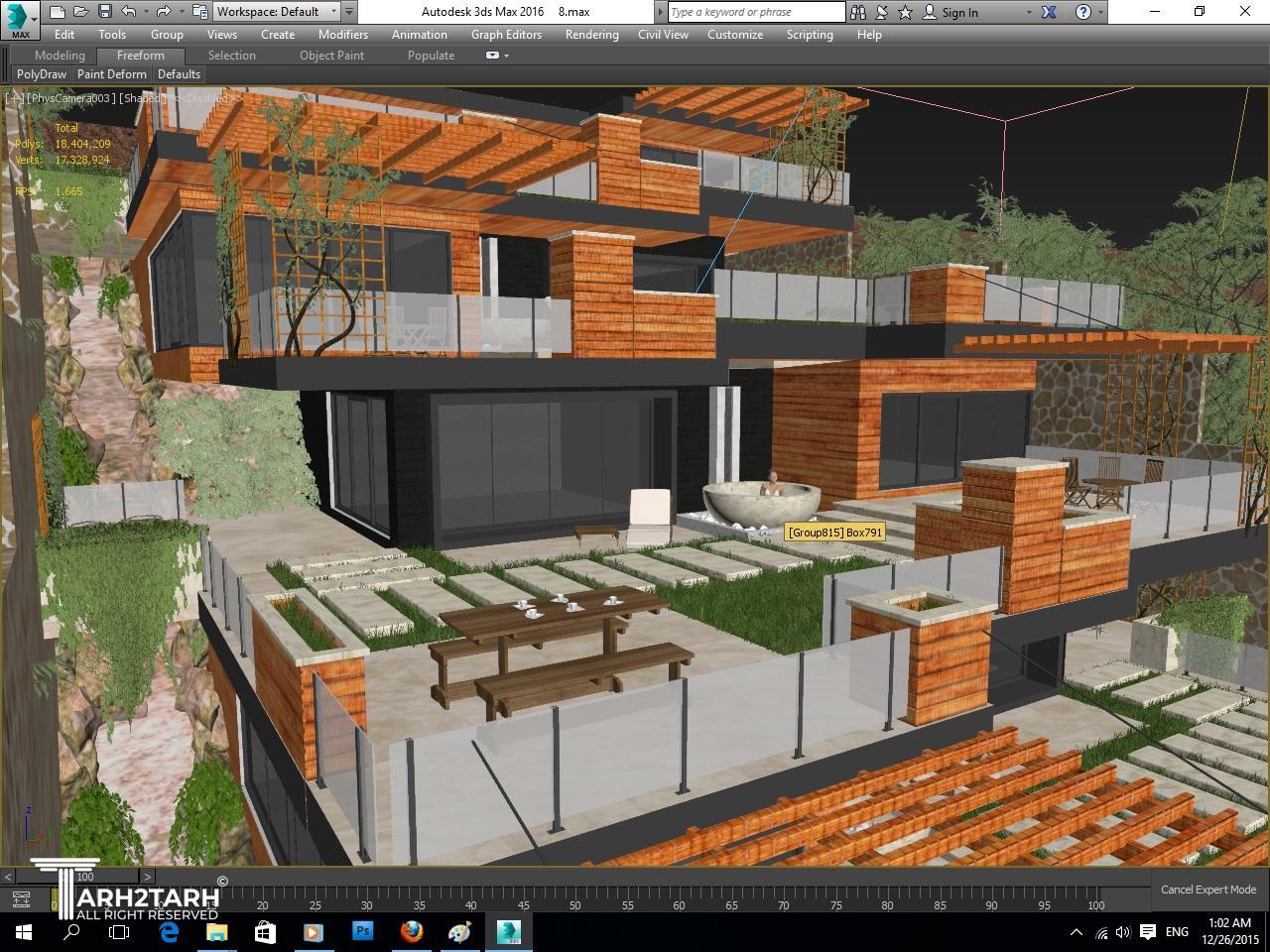This screenshot has height=952, width=1270.
Task: Click the keyword search input field
Action: click(x=756, y=12)
